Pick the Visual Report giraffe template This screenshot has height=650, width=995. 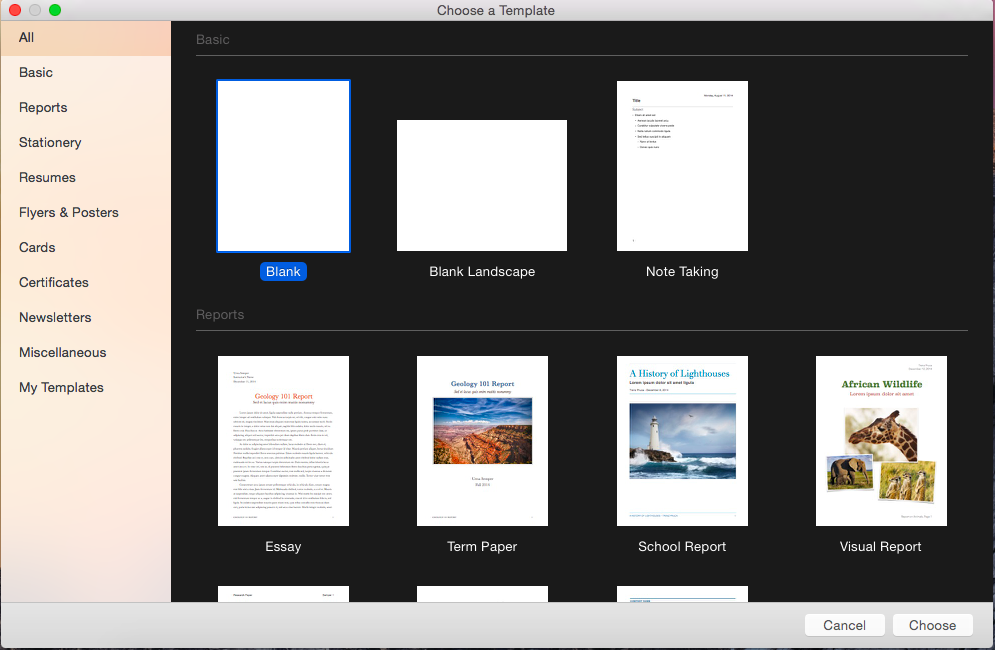point(881,441)
